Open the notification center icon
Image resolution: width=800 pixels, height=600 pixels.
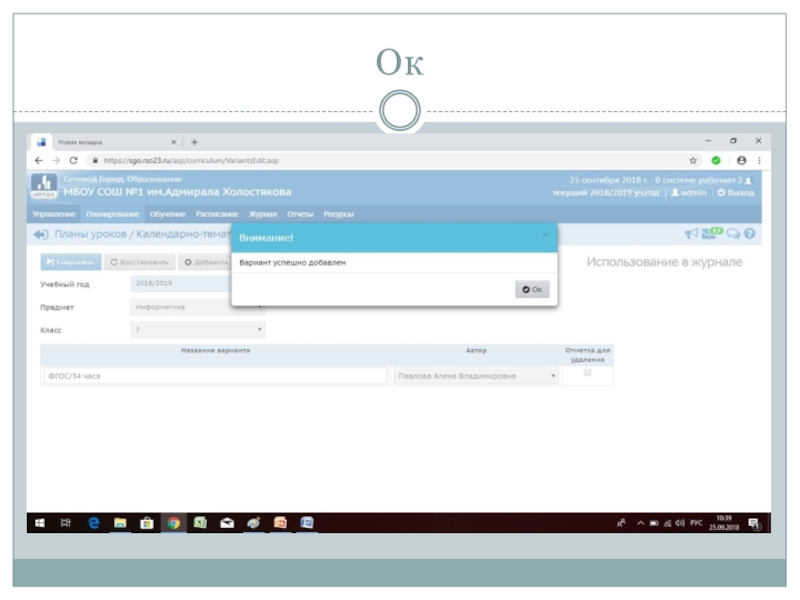tap(754, 523)
